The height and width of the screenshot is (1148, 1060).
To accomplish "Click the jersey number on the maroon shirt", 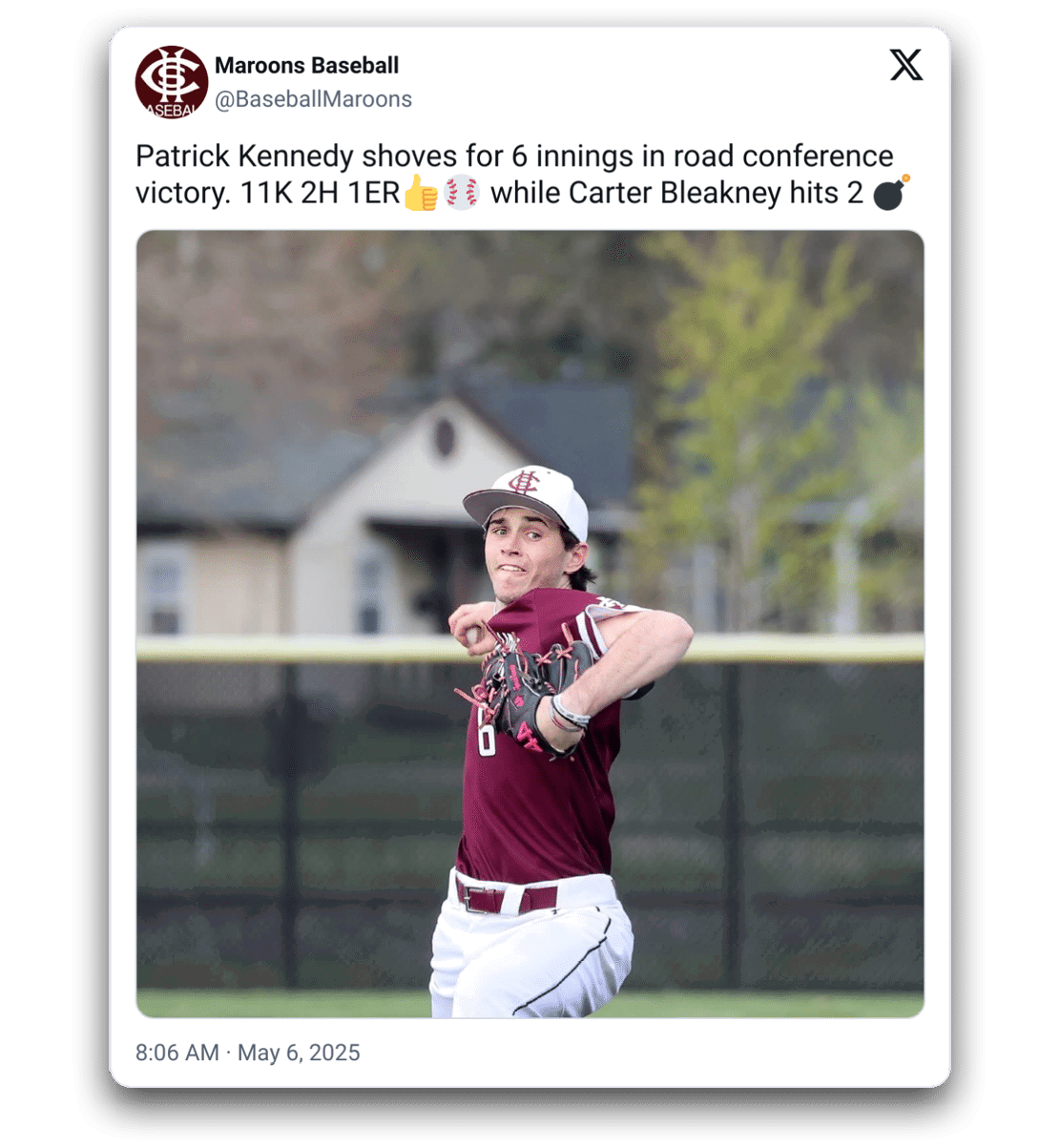I will pos(487,739).
